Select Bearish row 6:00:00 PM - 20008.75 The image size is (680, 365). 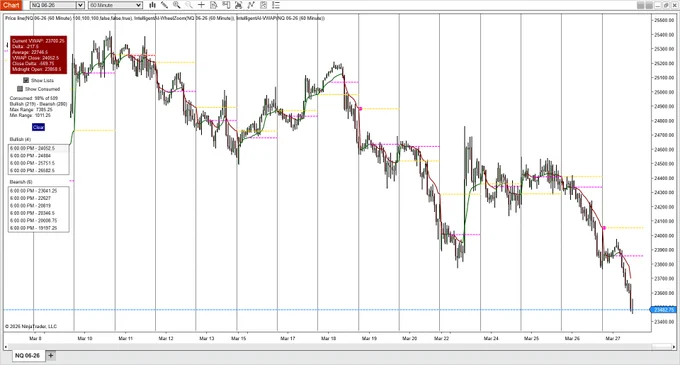pos(38,220)
